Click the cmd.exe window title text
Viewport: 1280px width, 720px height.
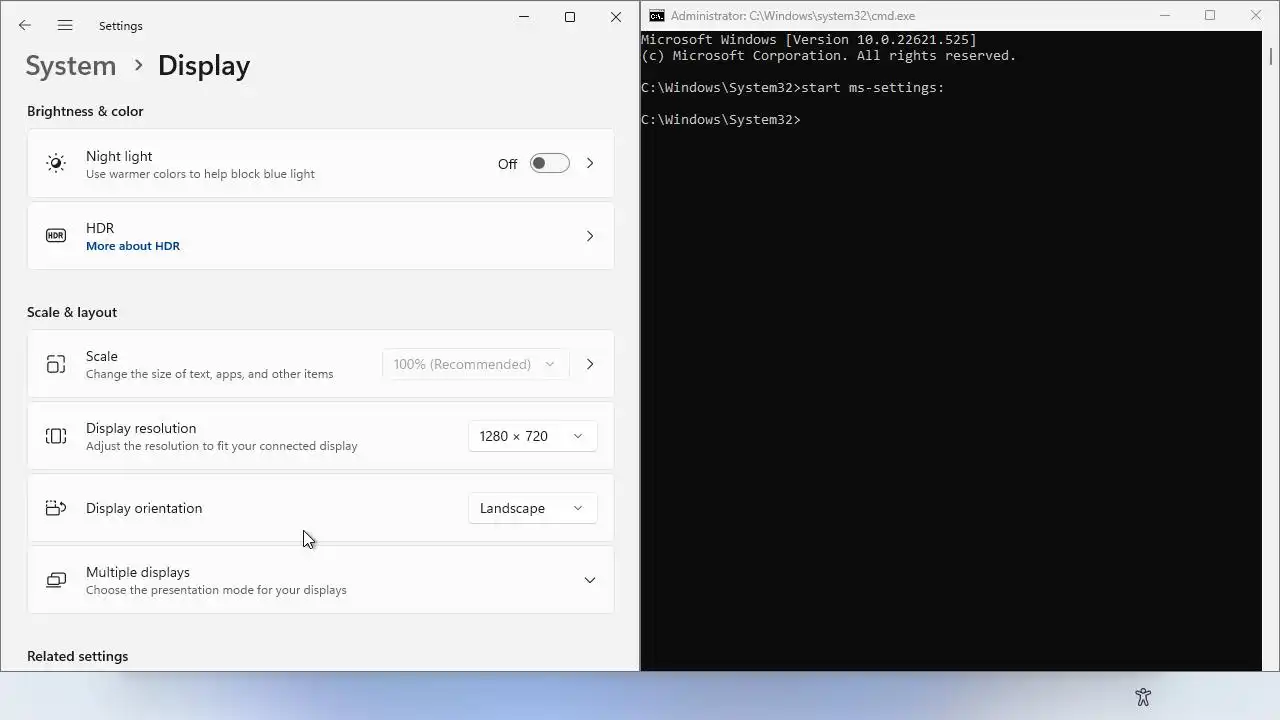tap(793, 16)
